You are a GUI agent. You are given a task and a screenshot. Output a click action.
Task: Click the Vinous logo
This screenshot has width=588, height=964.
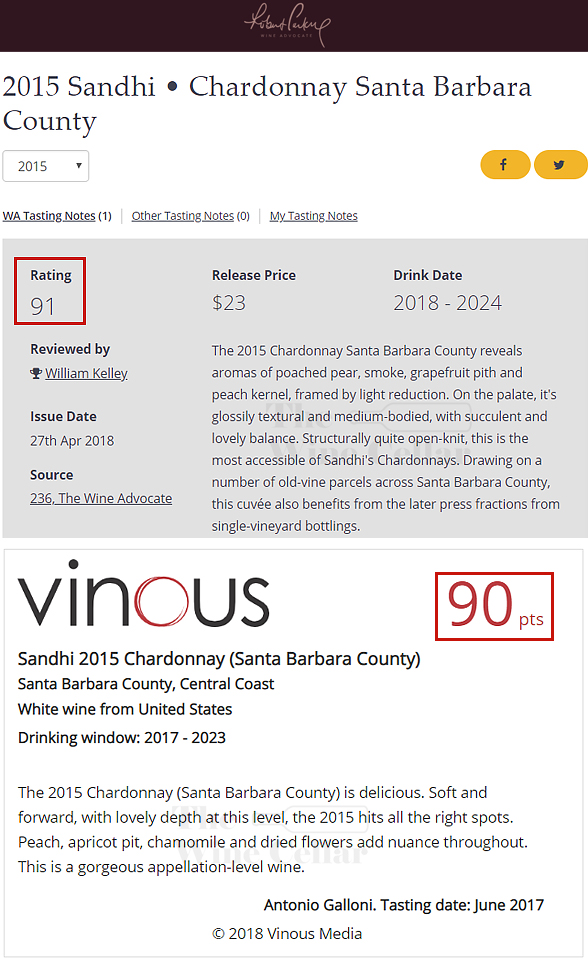[x=143, y=594]
